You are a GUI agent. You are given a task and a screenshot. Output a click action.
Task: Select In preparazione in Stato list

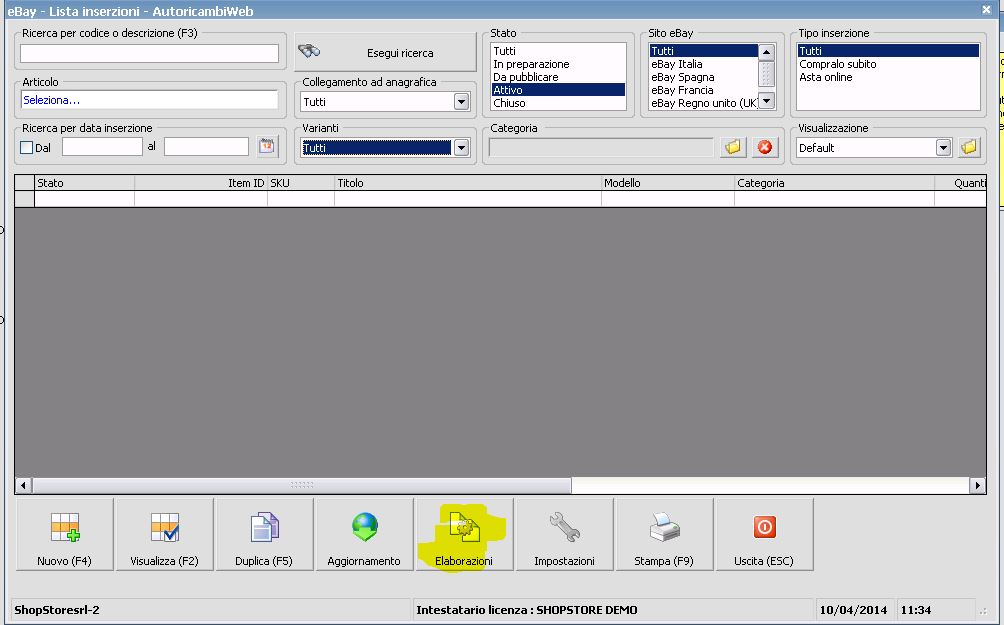558,64
